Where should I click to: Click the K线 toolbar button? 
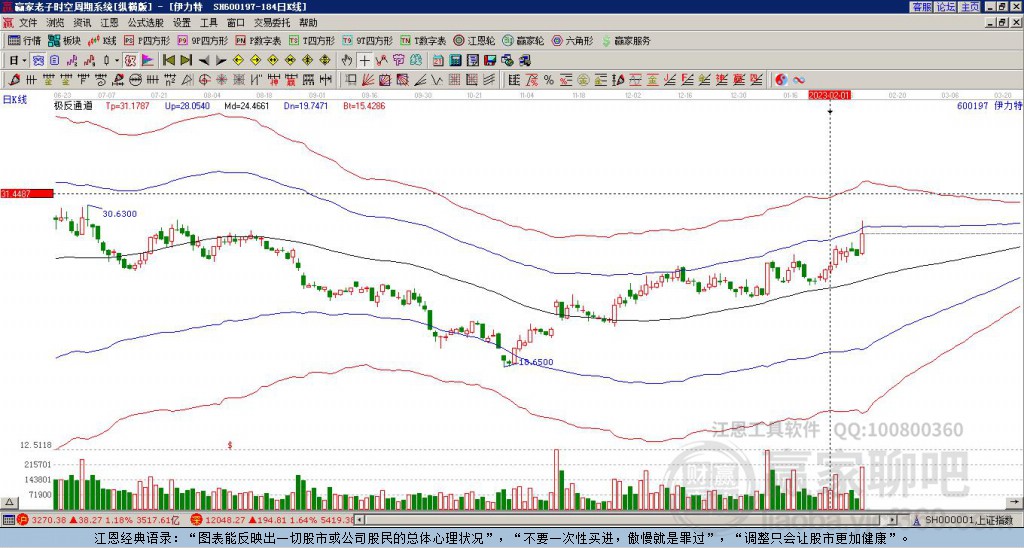[101, 40]
